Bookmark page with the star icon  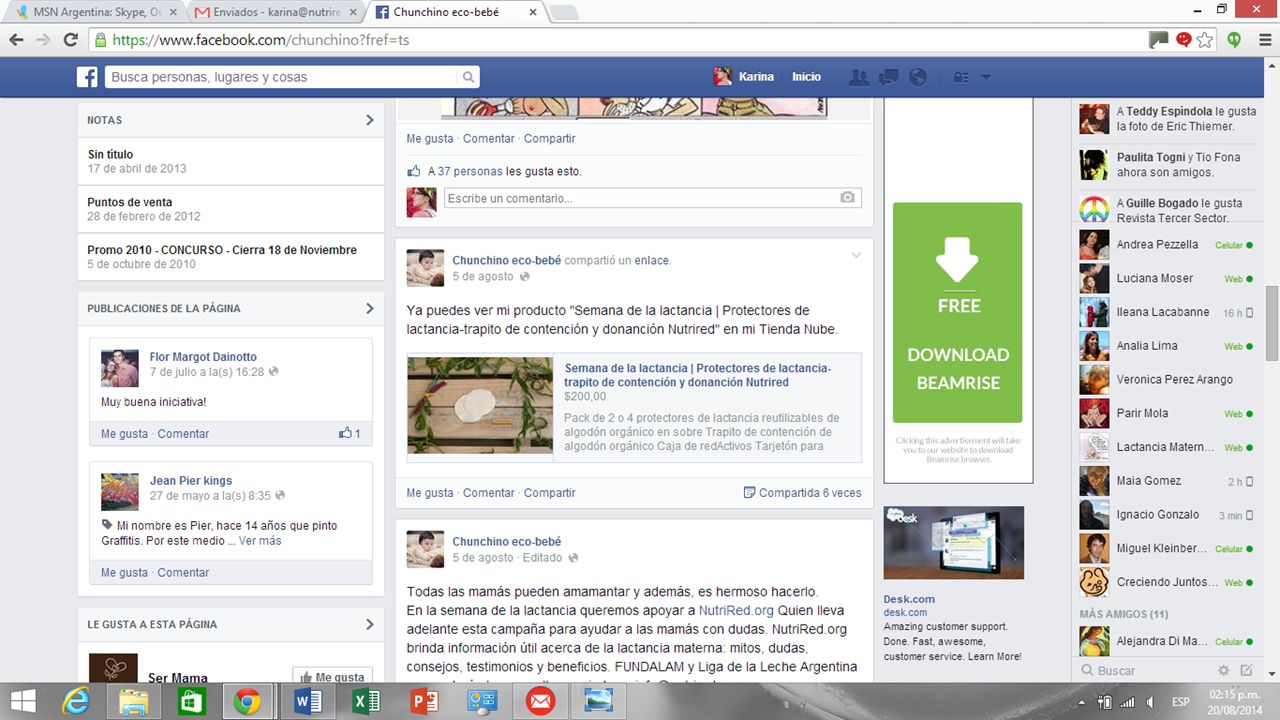[1205, 40]
